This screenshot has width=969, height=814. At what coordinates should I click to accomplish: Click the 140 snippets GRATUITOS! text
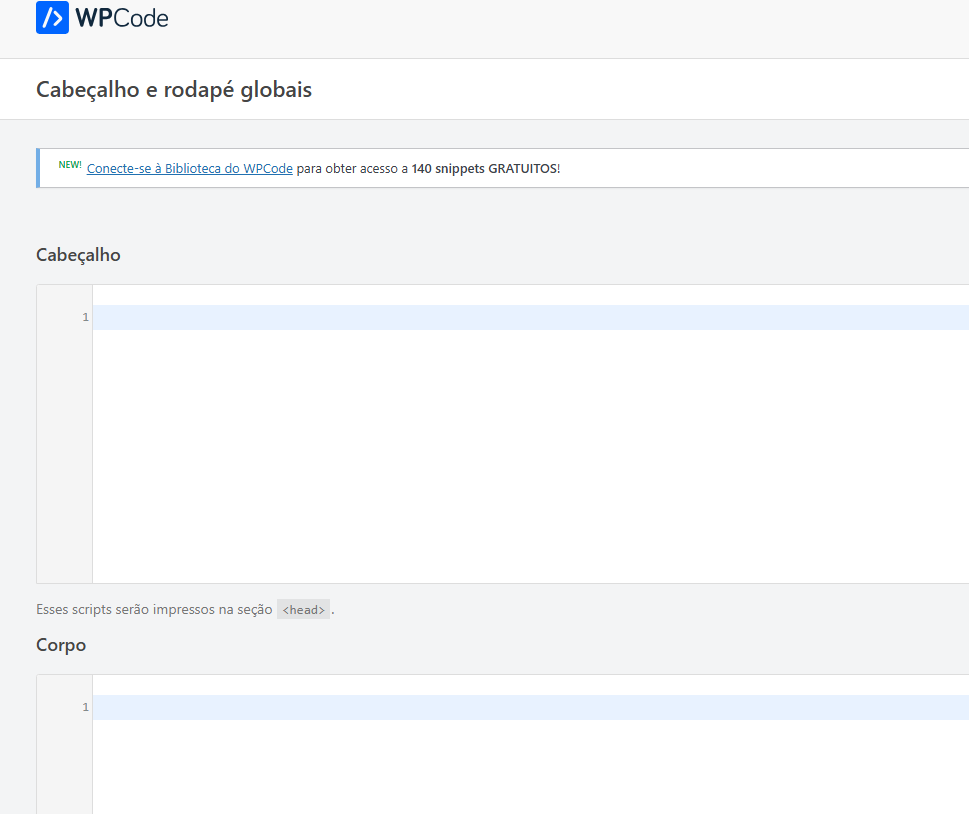click(486, 168)
